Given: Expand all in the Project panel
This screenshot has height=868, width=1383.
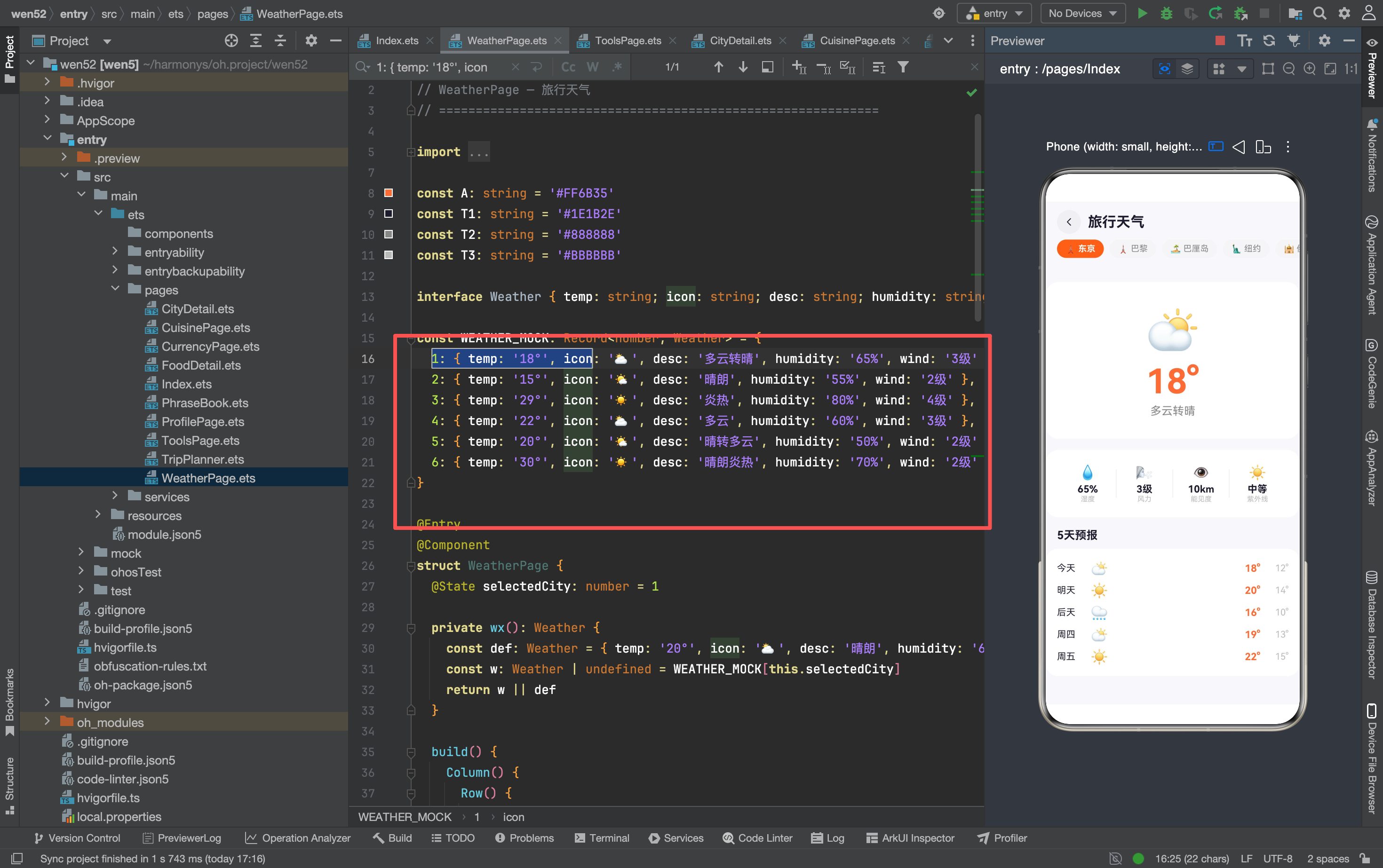Looking at the screenshot, I should pos(256,40).
